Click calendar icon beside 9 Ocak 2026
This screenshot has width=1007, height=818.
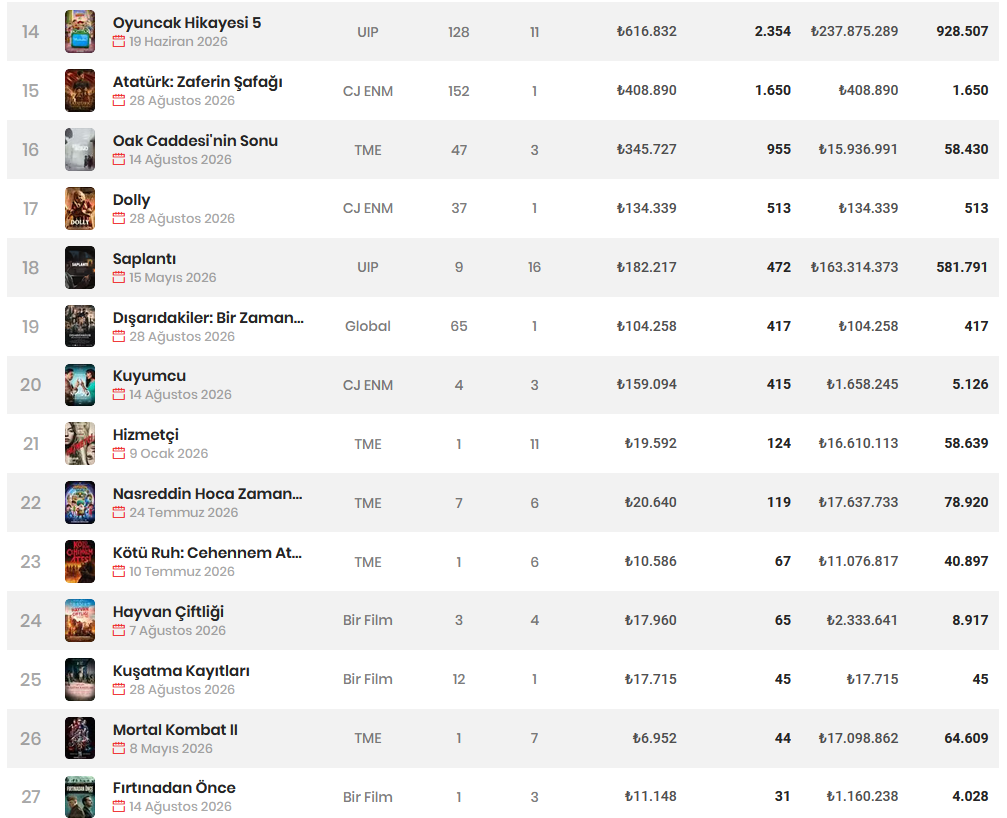point(119,453)
